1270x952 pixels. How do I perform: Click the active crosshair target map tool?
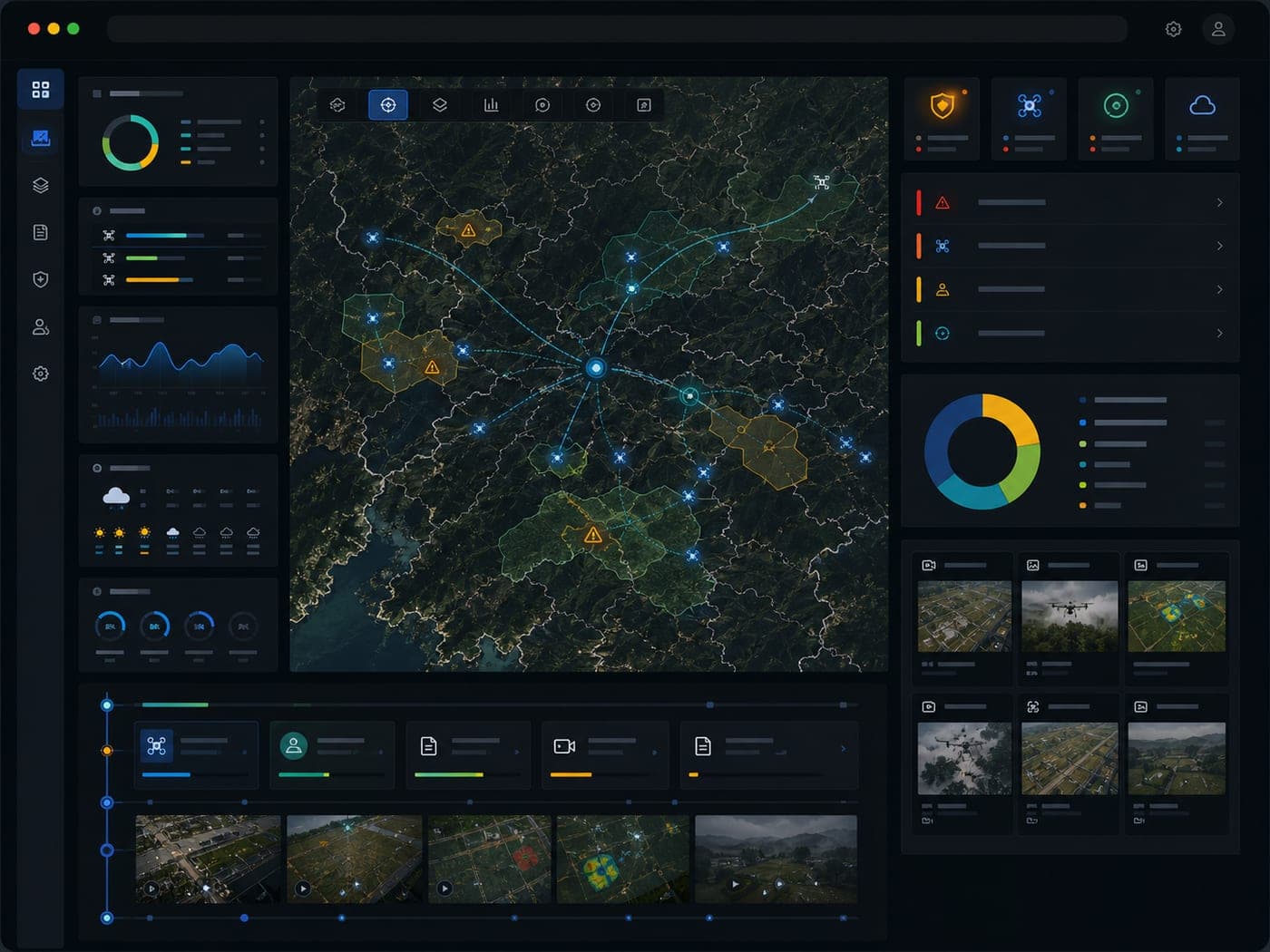click(x=388, y=105)
